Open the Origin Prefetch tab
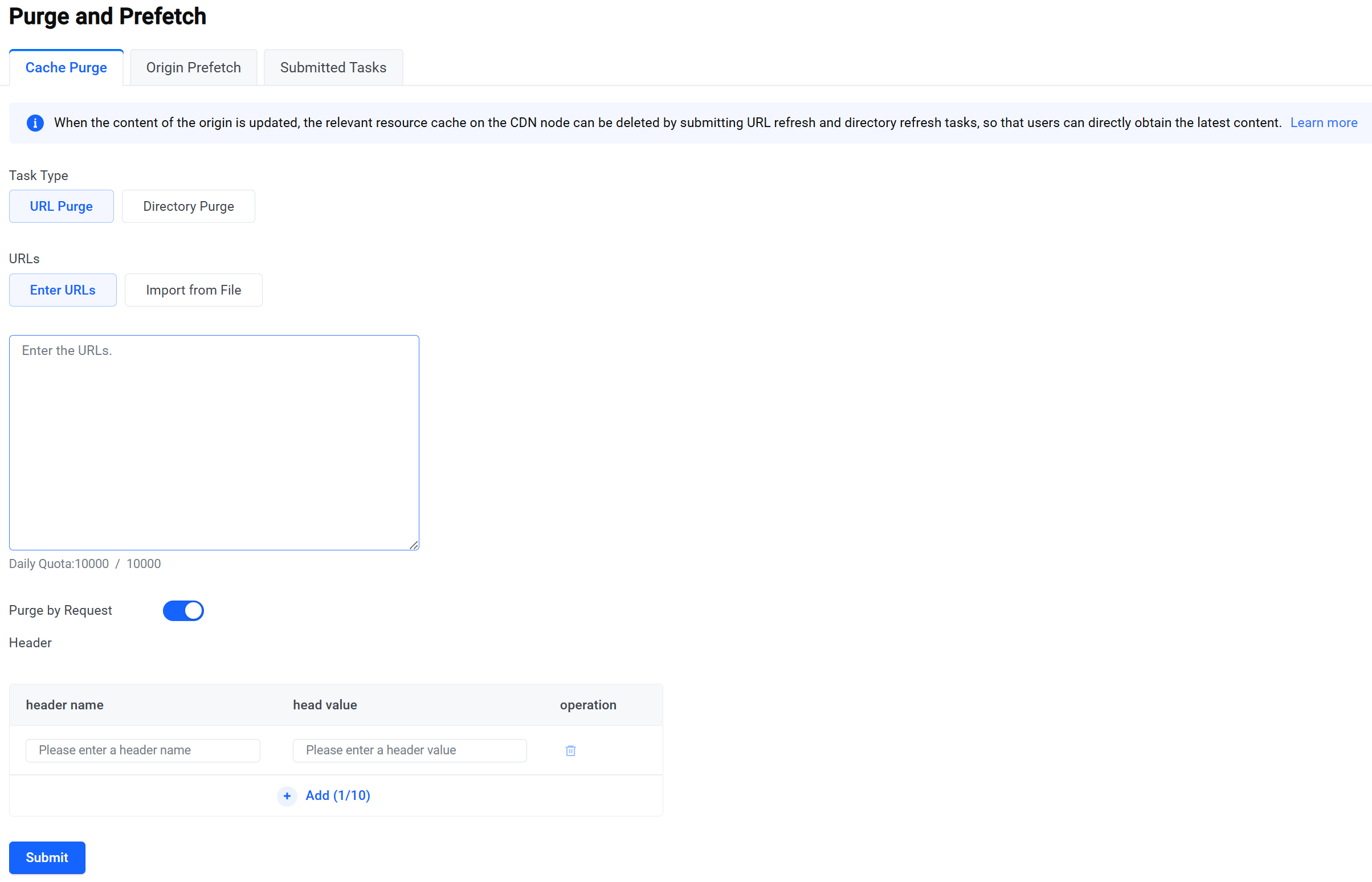 [194, 68]
